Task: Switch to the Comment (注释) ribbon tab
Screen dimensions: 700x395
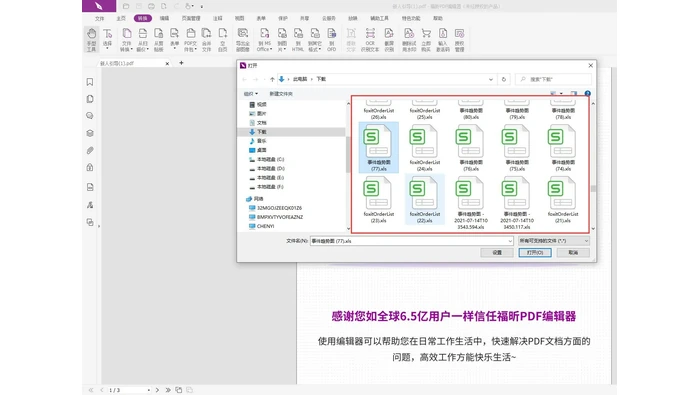Action: pos(217,18)
